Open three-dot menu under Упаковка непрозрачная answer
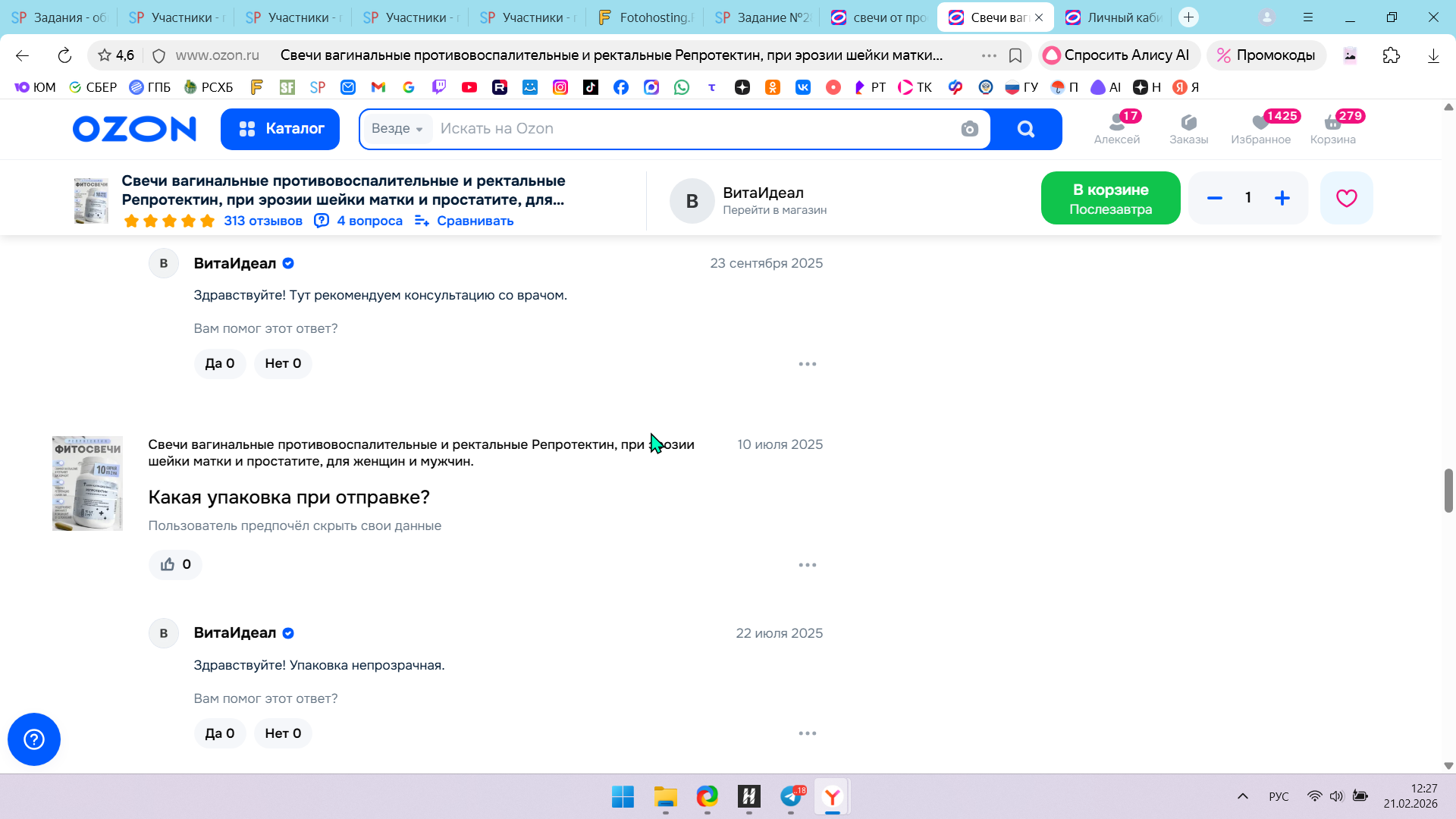Screen dimensions: 1456x819 (x=807, y=733)
